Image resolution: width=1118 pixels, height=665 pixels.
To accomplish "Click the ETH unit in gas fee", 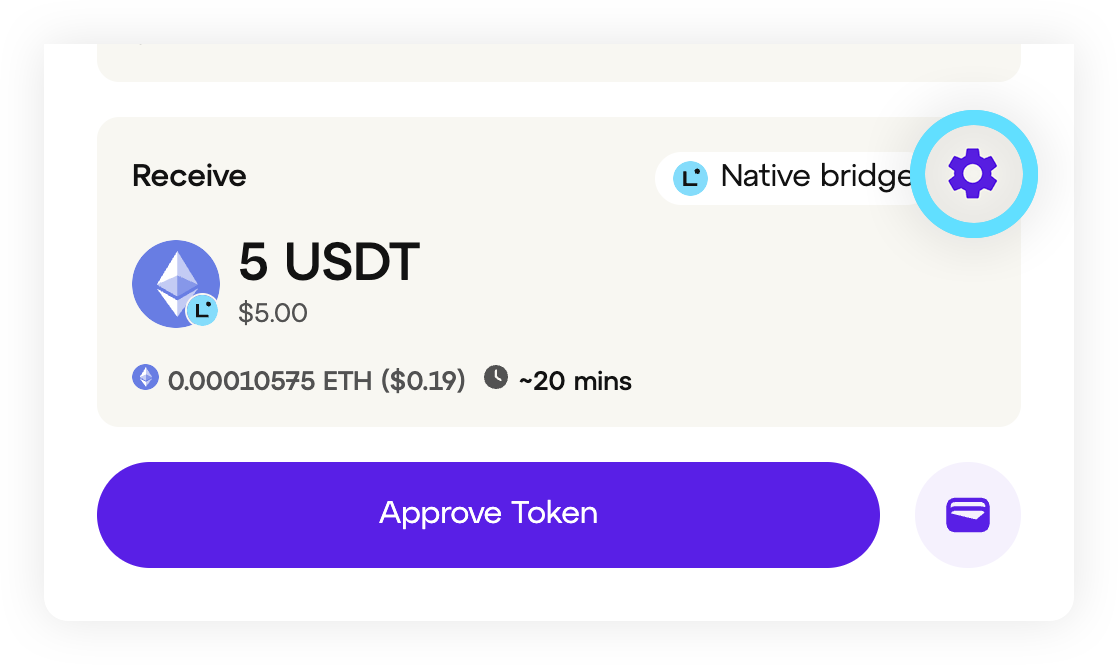I will (347, 381).
